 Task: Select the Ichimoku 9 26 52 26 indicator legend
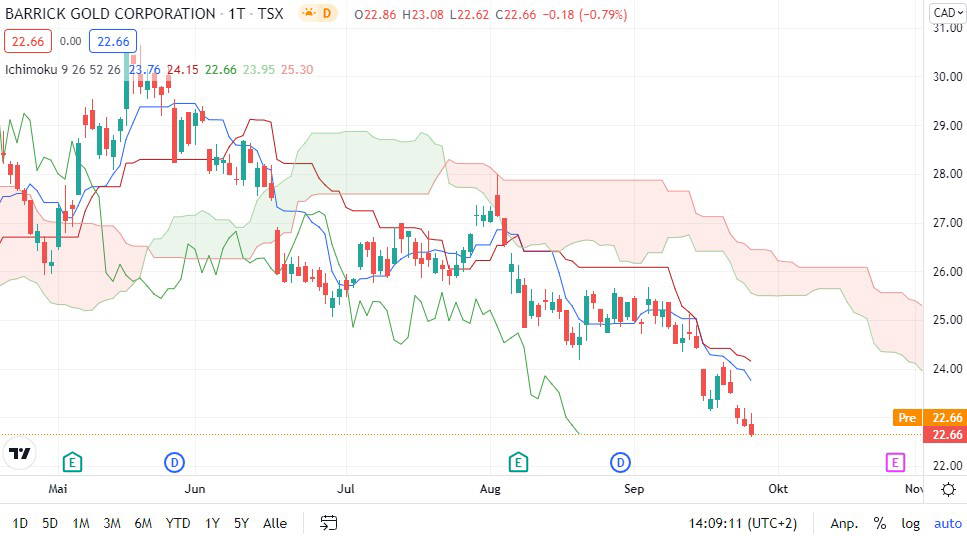(x=63, y=70)
